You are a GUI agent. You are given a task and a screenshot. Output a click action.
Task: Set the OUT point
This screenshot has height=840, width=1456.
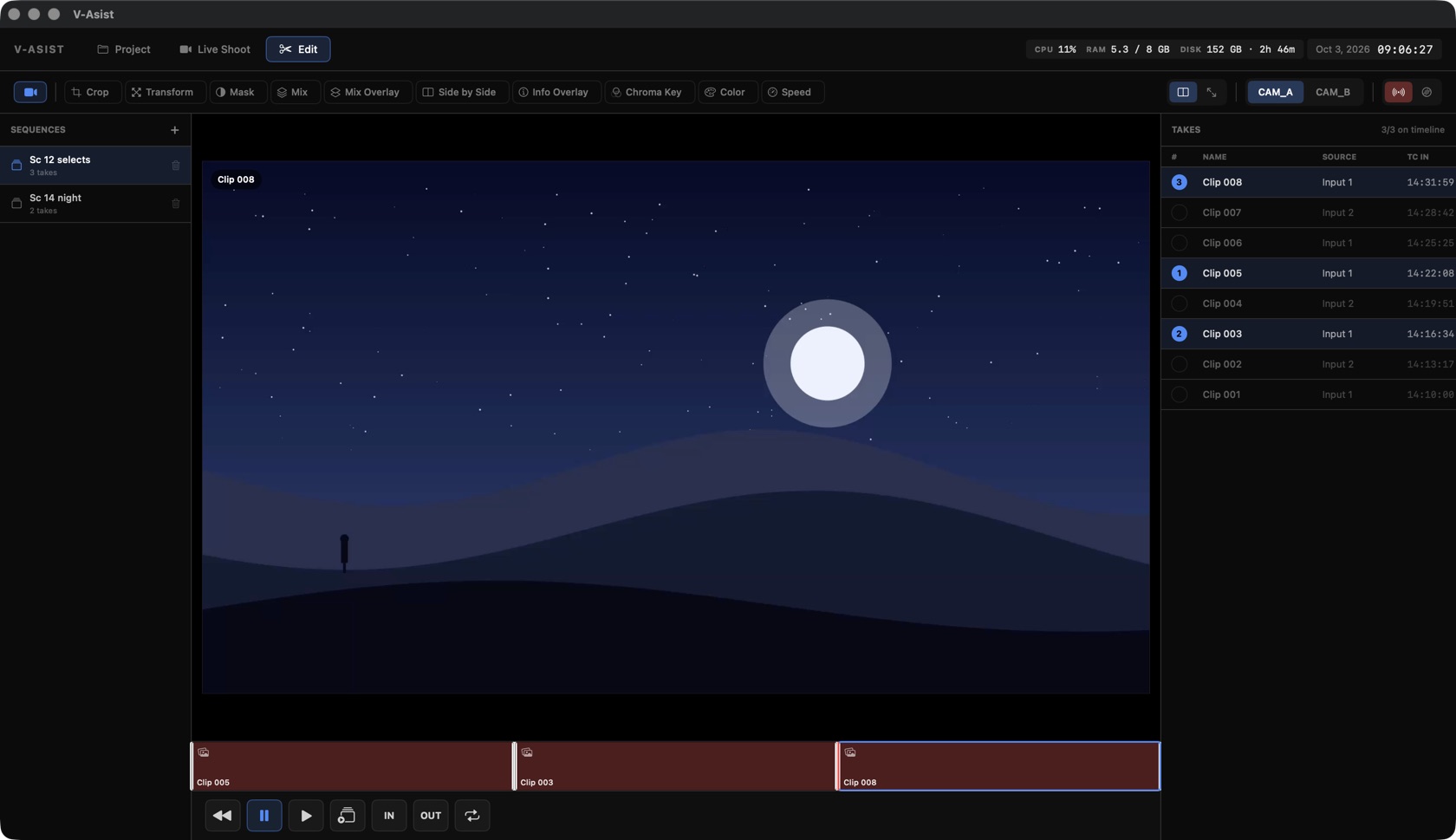click(x=431, y=816)
